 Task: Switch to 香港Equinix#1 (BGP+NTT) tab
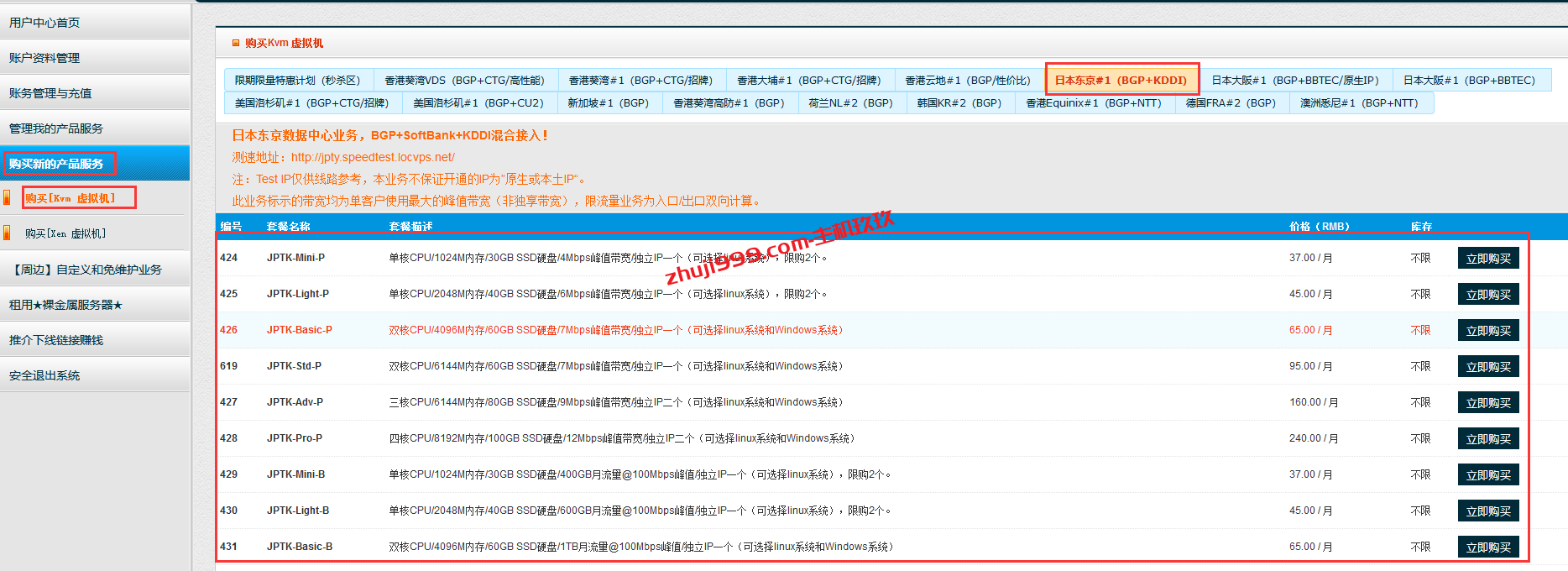(x=1094, y=102)
